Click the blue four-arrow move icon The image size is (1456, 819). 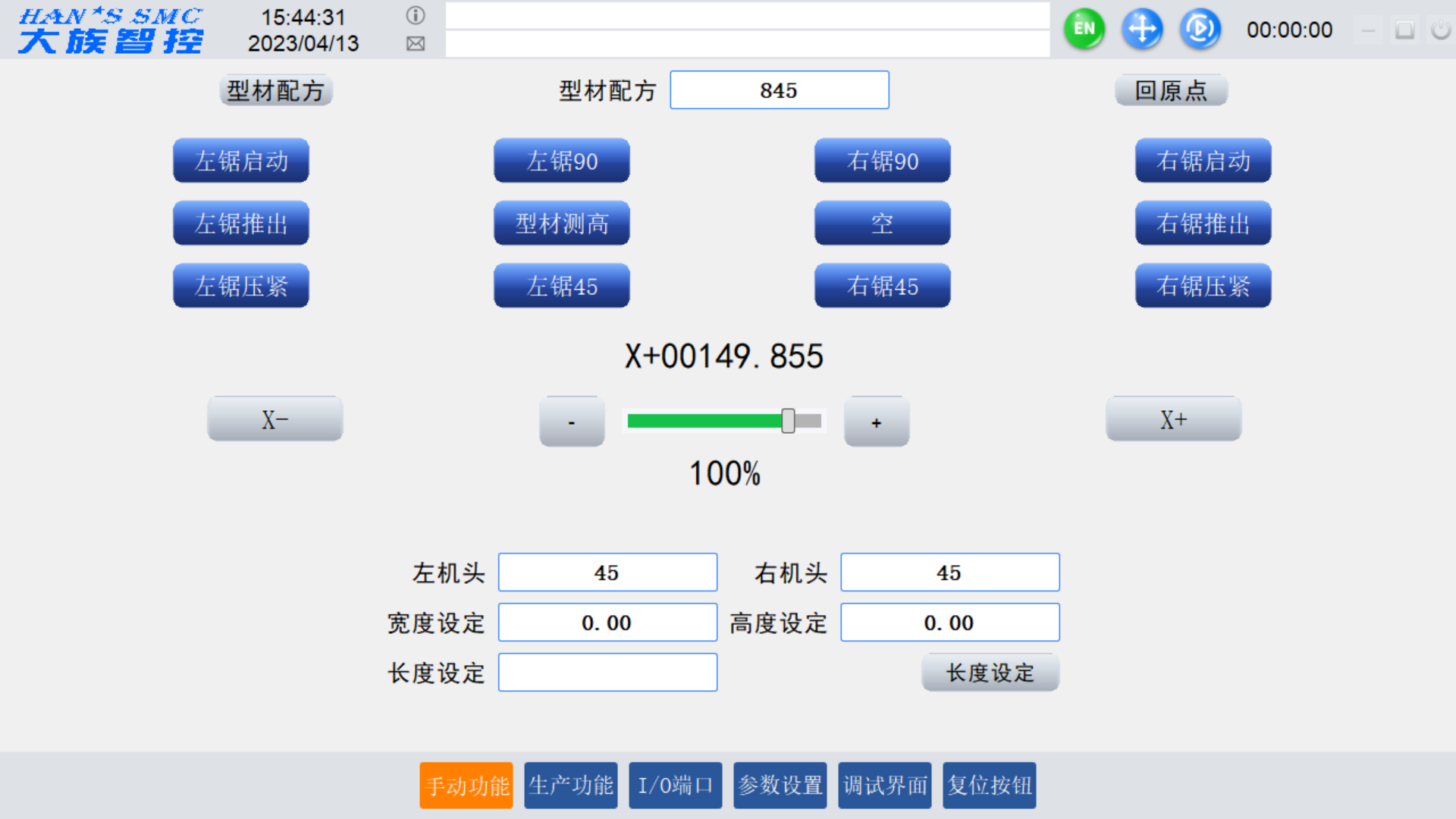[x=1142, y=30]
